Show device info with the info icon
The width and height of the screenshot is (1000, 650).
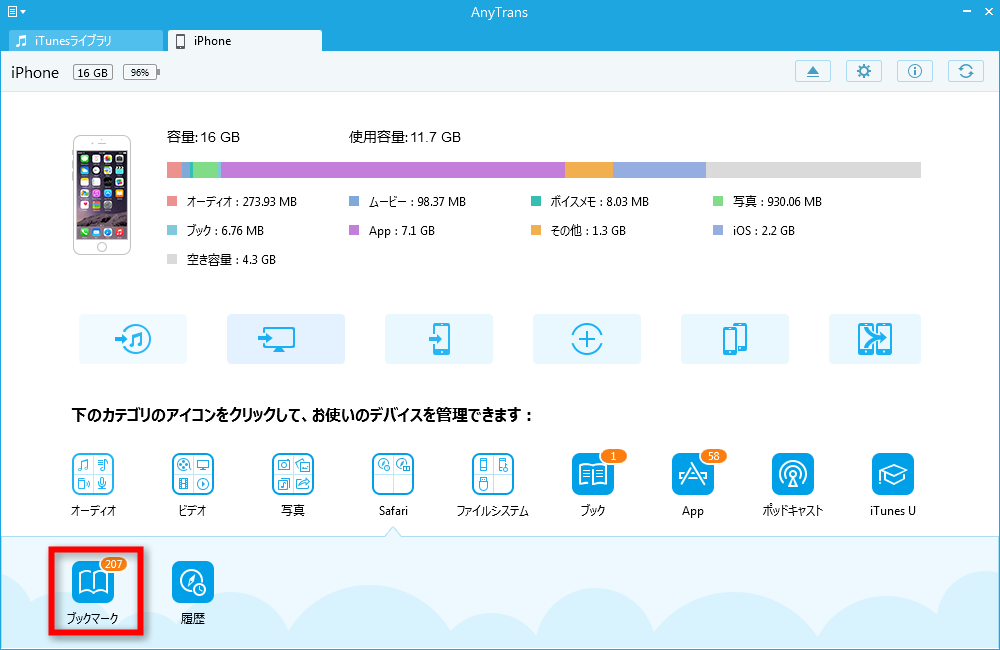coord(915,71)
